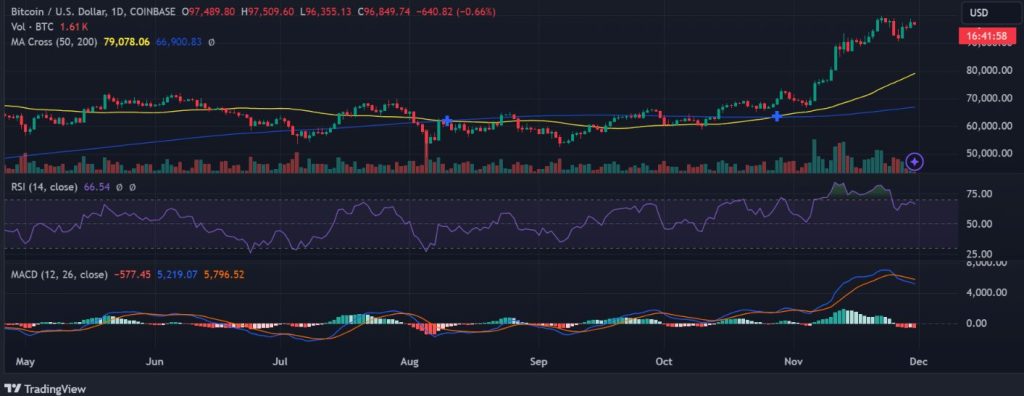
Task: Click the purple sparkle icon near volume bars
Action: pos(915,161)
